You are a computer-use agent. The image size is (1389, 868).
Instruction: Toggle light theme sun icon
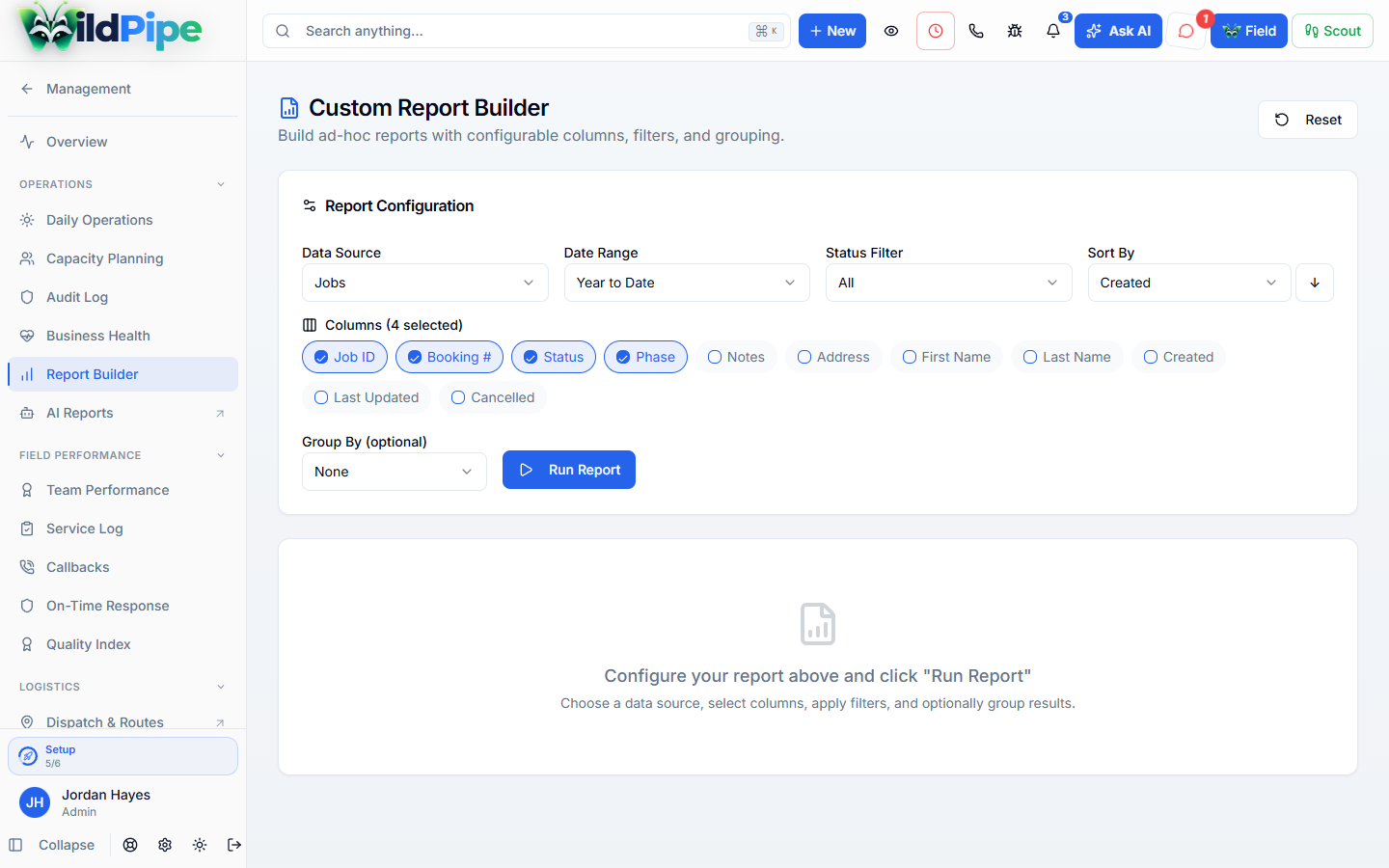pyautogui.click(x=200, y=845)
